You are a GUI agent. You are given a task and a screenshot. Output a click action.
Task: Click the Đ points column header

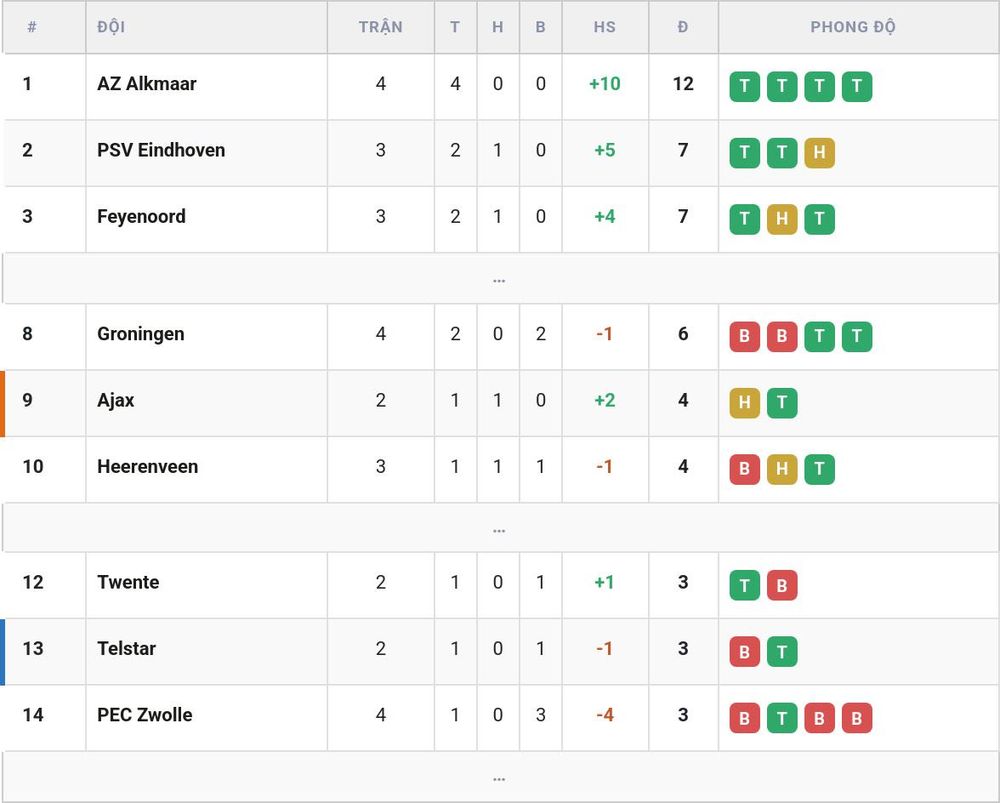pos(683,27)
